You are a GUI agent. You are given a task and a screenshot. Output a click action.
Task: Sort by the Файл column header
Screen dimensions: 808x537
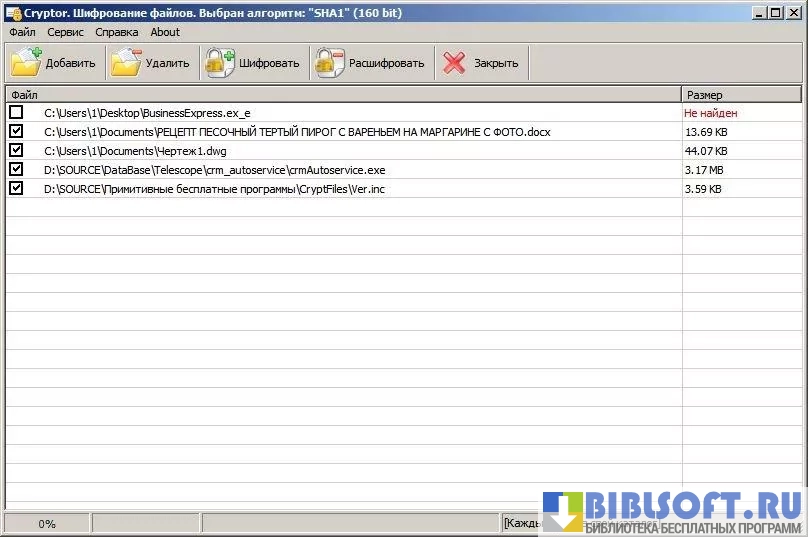[x=340, y=95]
